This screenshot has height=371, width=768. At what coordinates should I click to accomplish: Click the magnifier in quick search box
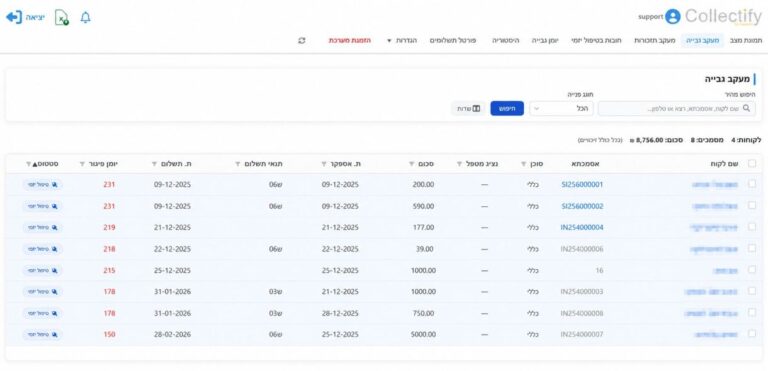click(x=746, y=108)
